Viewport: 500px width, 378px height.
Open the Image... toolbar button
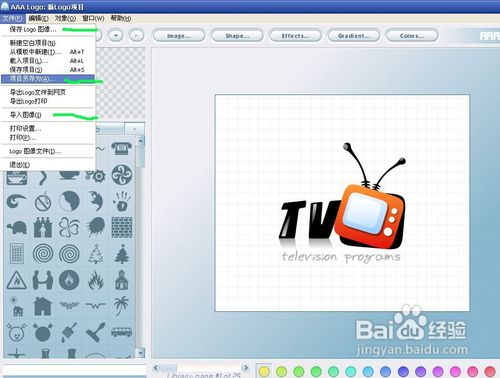[179, 36]
